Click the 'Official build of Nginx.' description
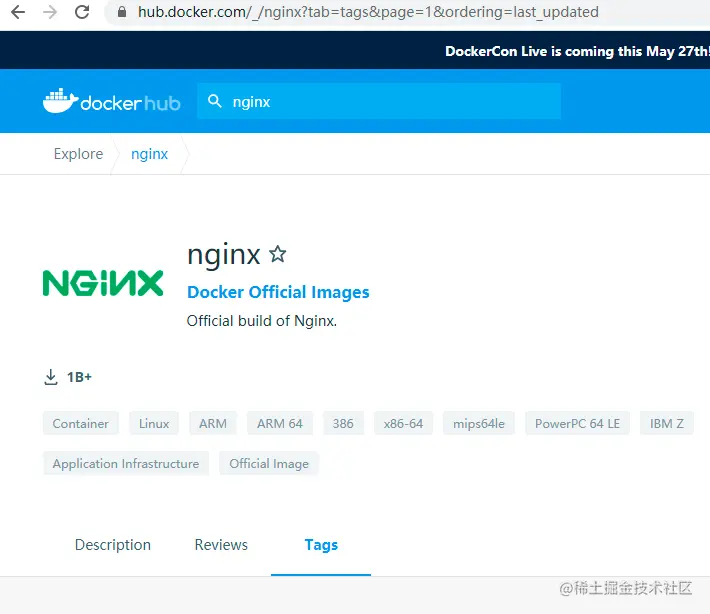Image resolution: width=710 pixels, height=614 pixels. tap(262, 321)
